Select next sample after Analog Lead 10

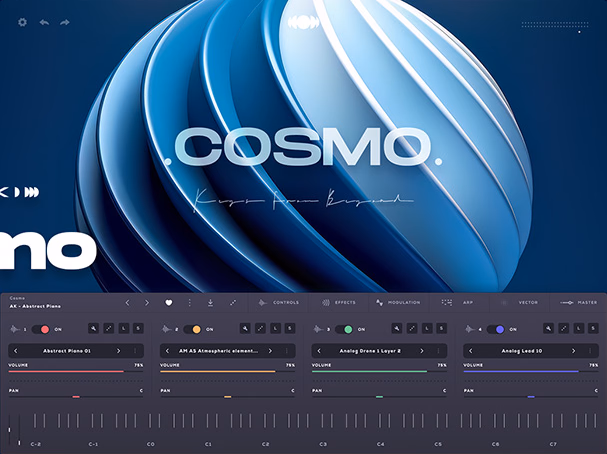click(x=574, y=351)
